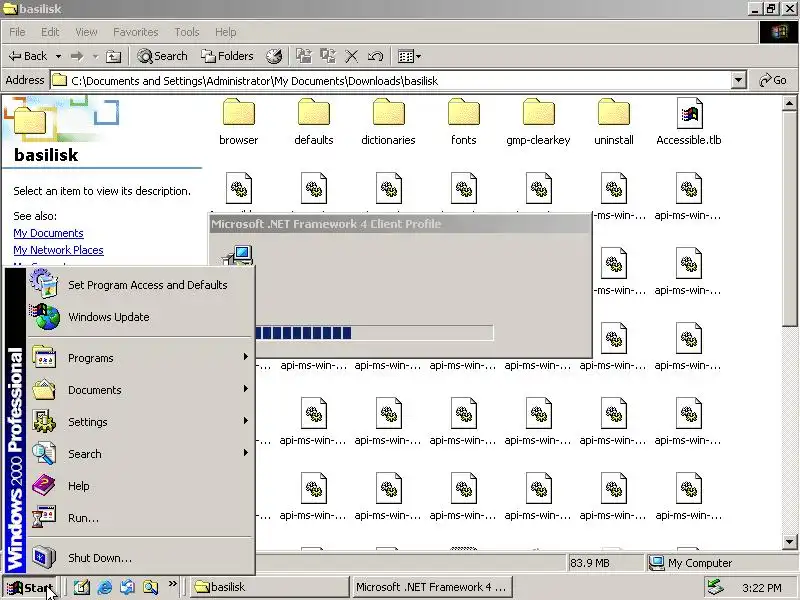
Task: Click Show Desktop quick launch icon
Action: (82, 587)
